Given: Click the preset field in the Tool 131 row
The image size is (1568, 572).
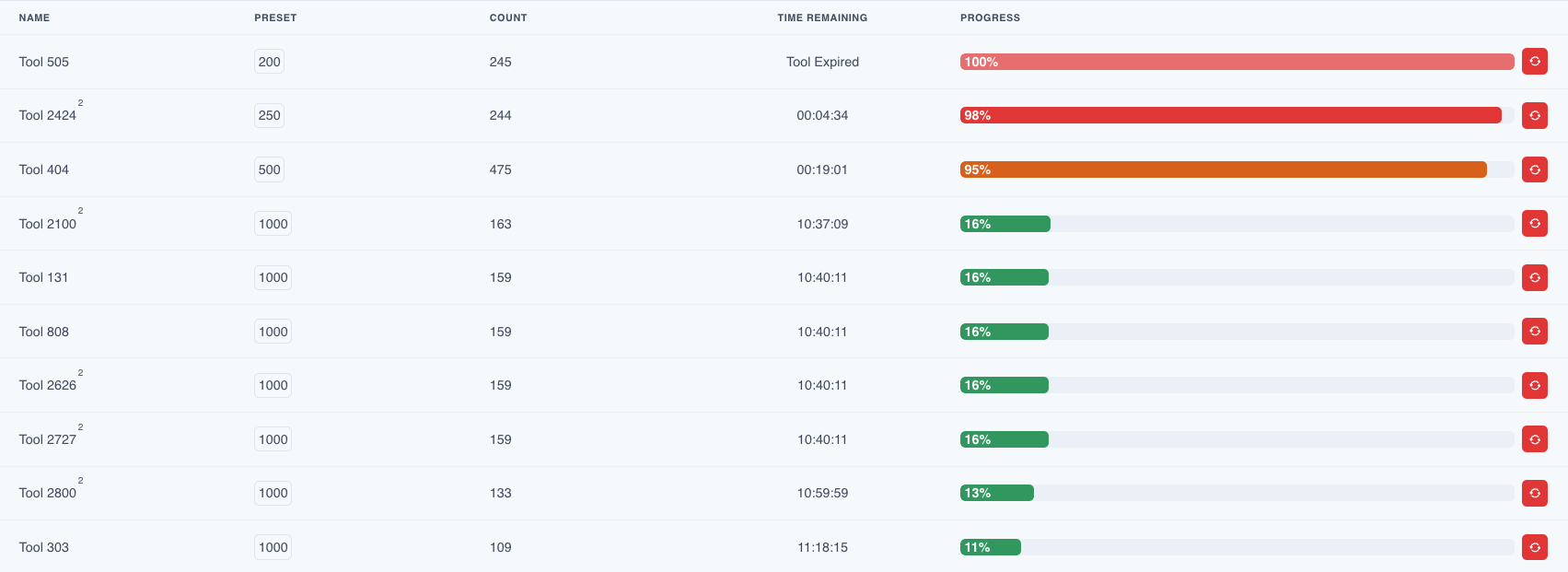Looking at the screenshot, I should tap(273, 277).
